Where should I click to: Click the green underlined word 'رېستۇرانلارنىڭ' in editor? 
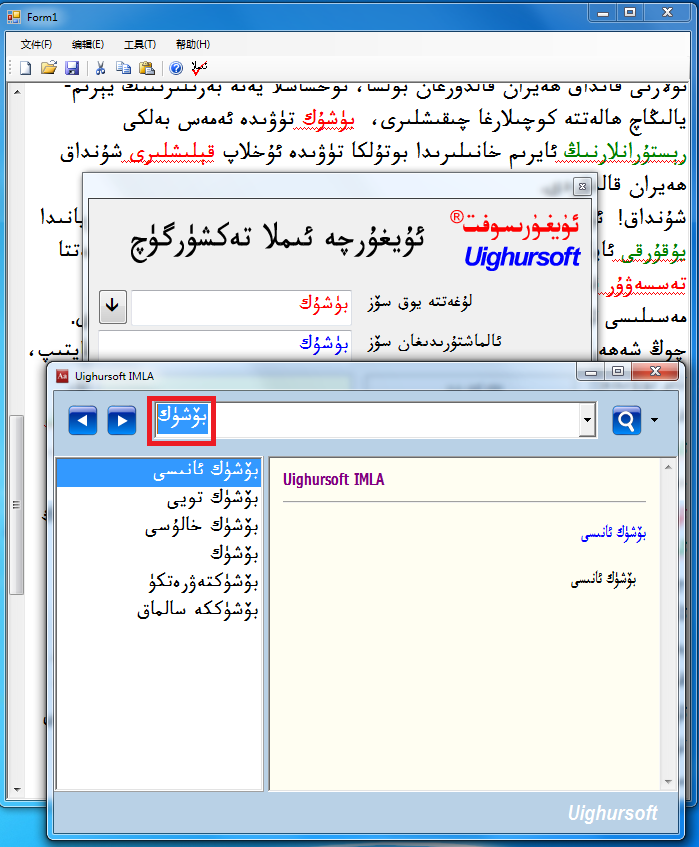624,152
